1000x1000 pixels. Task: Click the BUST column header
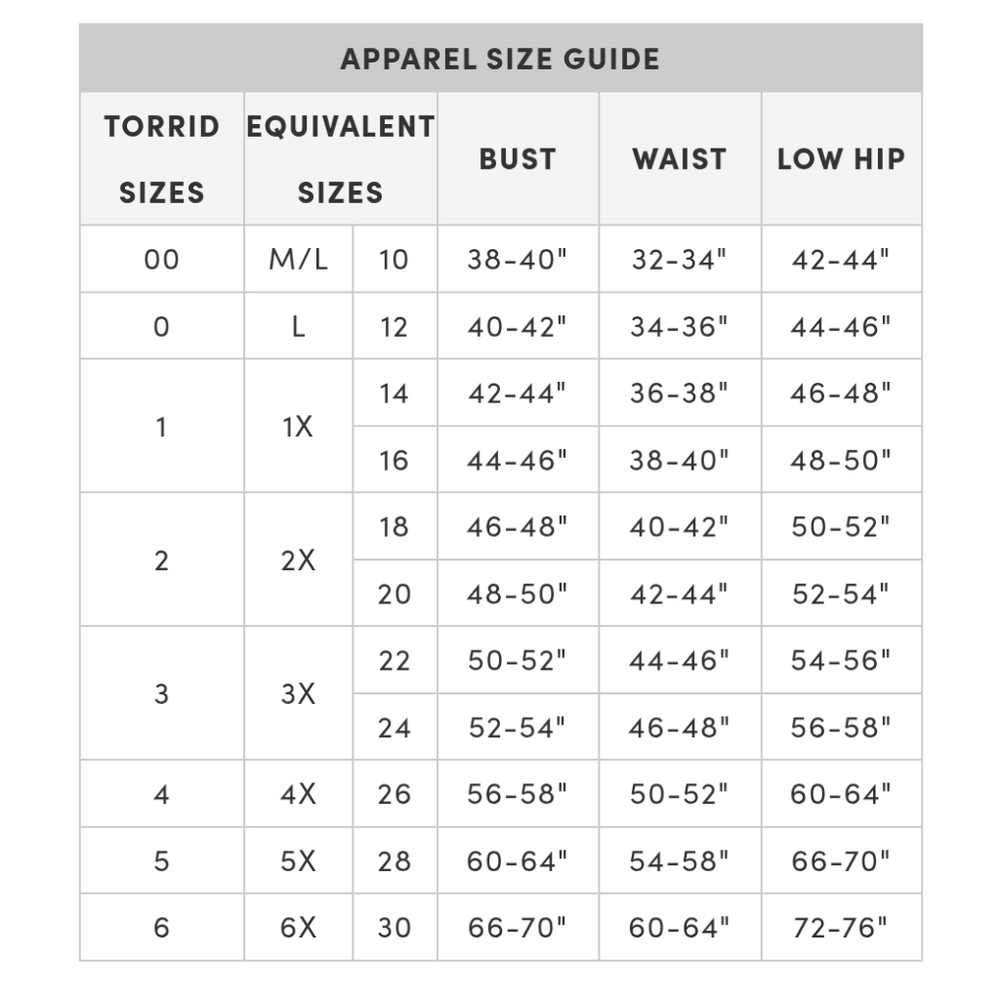pos(518,159)
